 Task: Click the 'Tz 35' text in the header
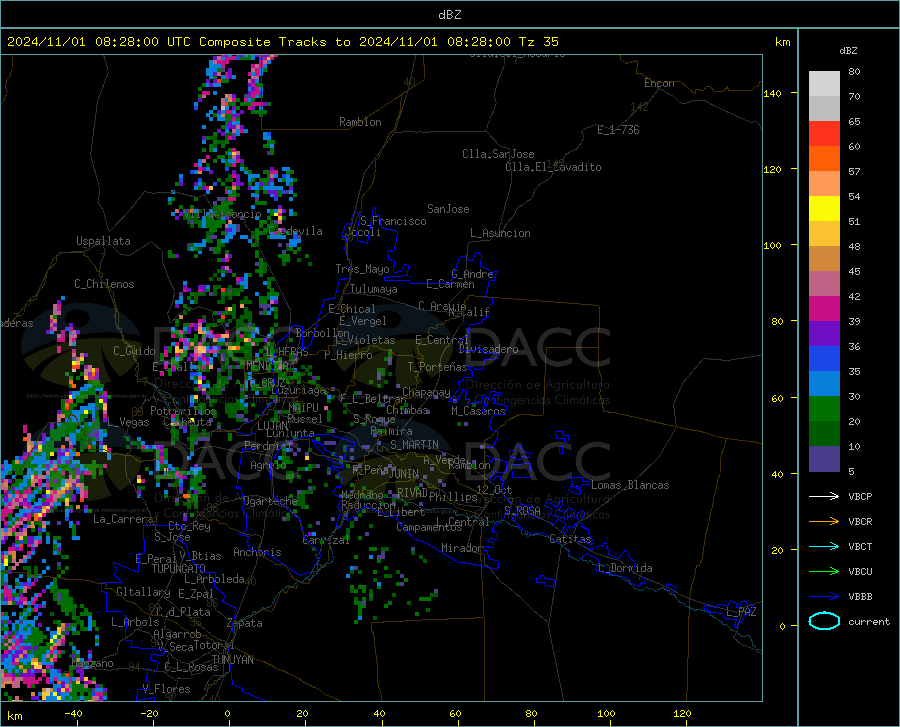538,42
